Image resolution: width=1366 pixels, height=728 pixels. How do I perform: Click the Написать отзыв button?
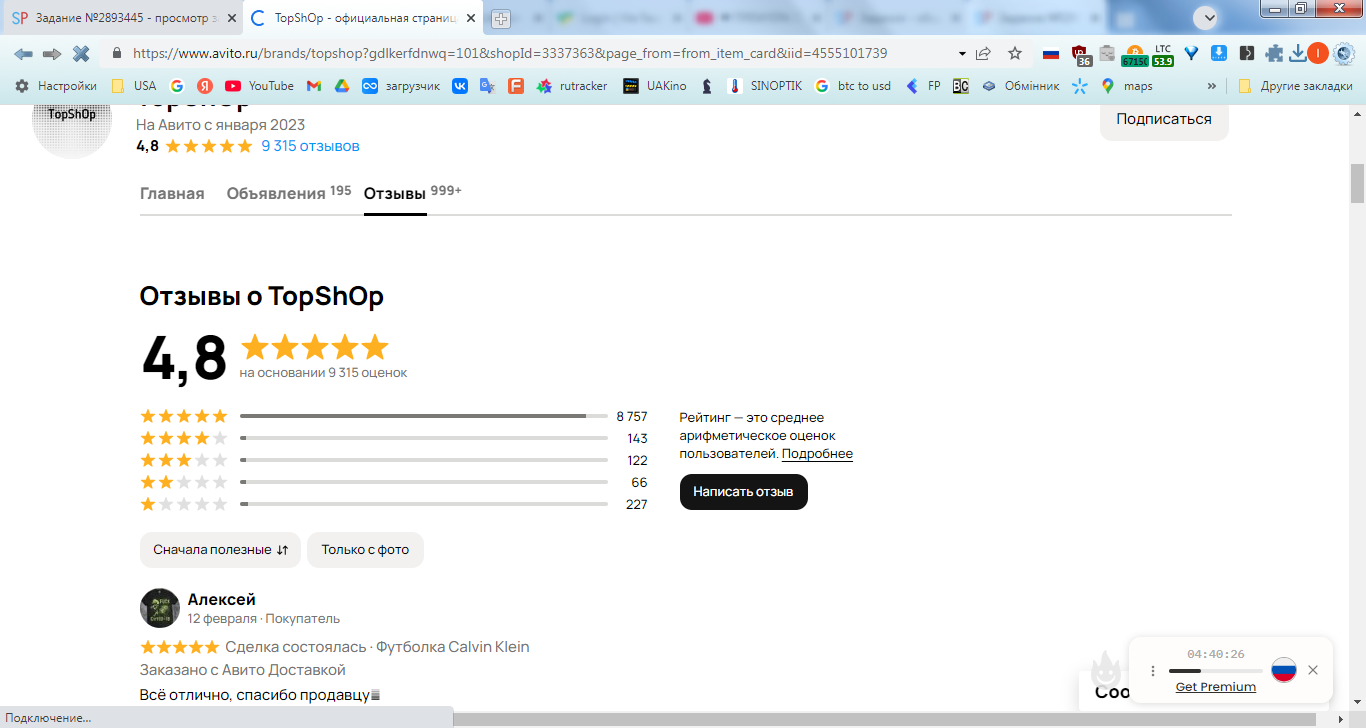pos(743,492)
